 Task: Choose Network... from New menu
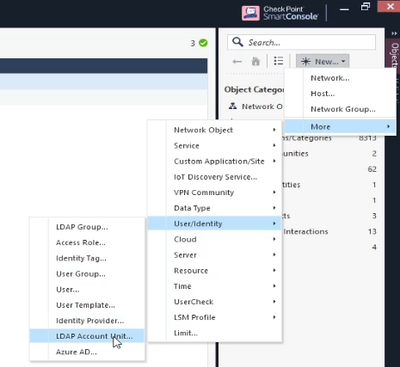(x=340, y=78)
